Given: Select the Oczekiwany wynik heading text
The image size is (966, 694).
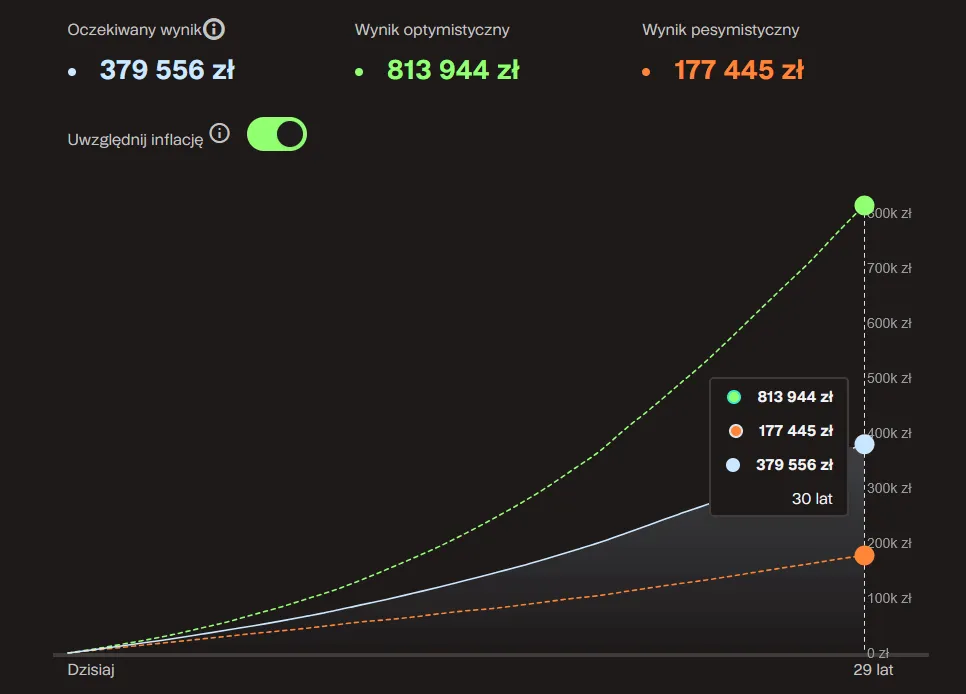Looking at the screenshot, I should (x=134, y=30).
